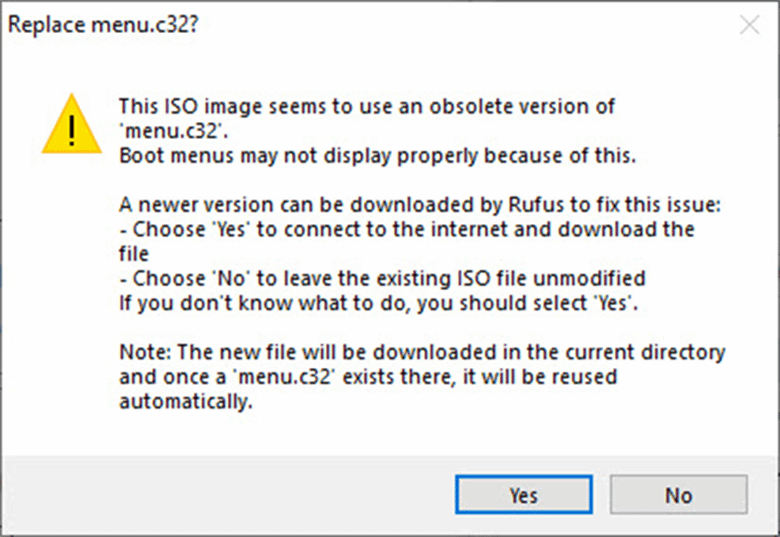Screen dimensions: 780x537
Task: Click the 'If you don't know what to do' line
Action: pyautogui.click(x=378, y=302)
